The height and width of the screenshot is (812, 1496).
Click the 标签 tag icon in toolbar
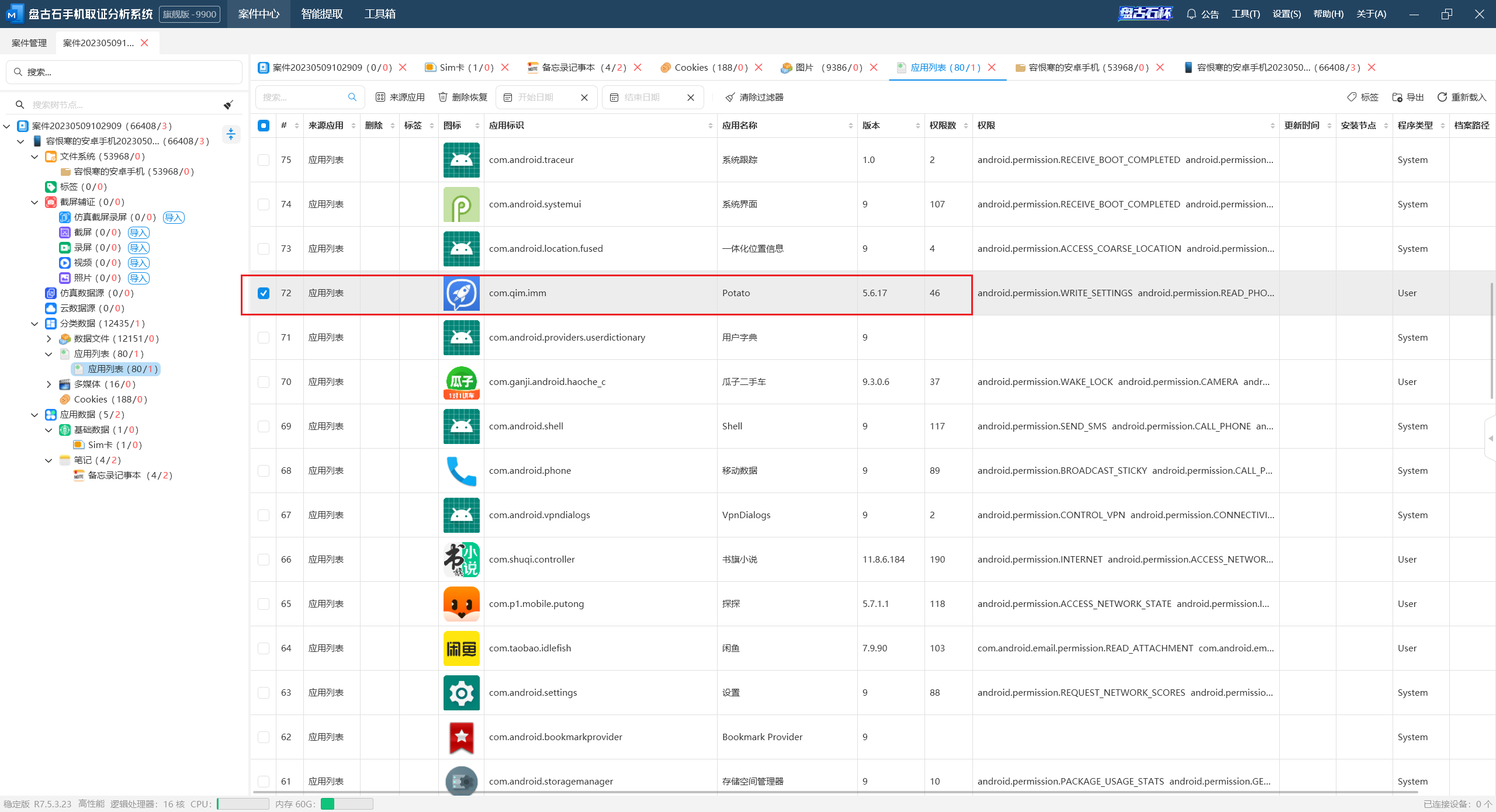click(x=1352, y=97)
